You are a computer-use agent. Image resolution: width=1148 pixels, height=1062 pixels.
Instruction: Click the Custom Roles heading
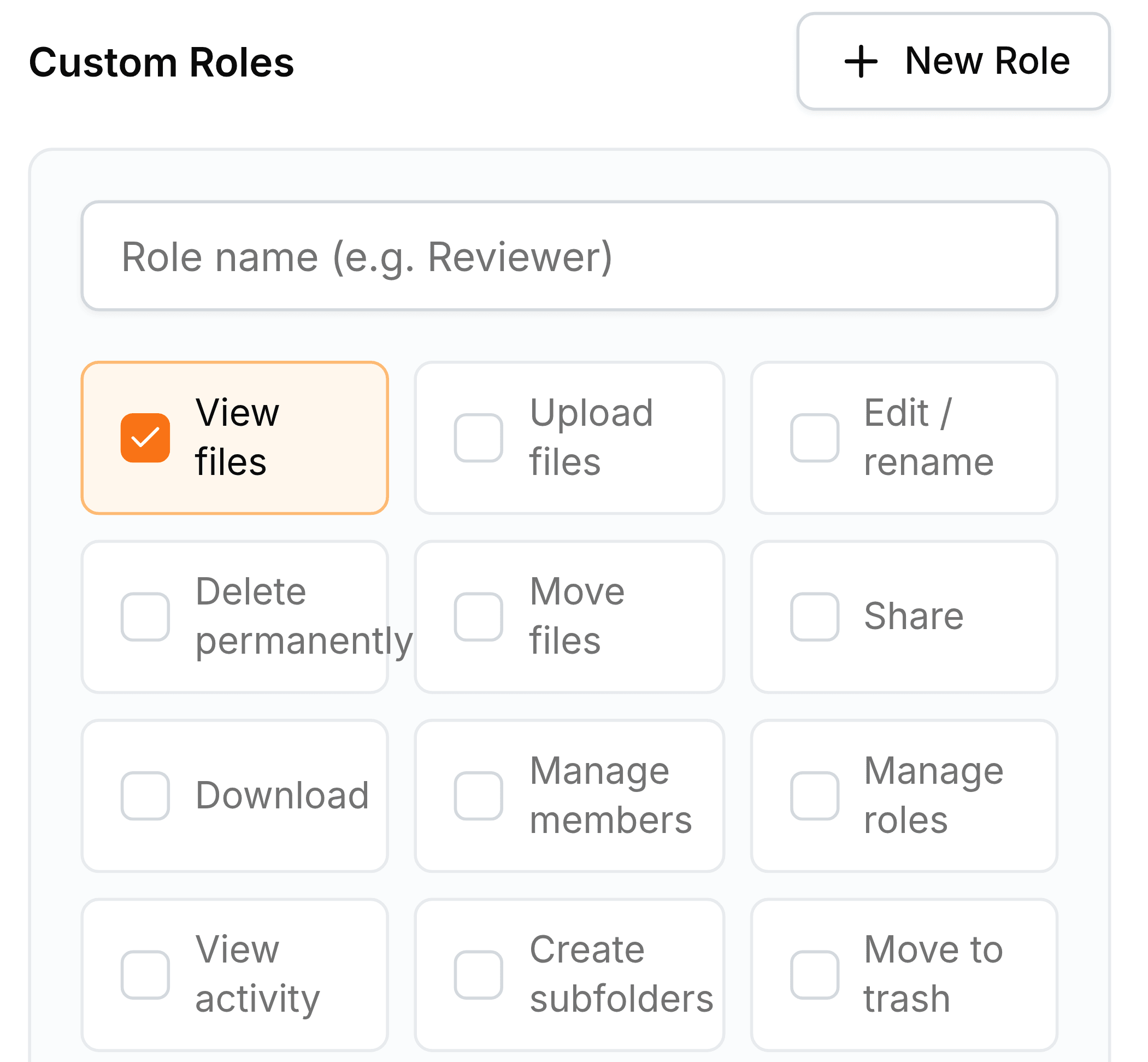tap(161, 62)
